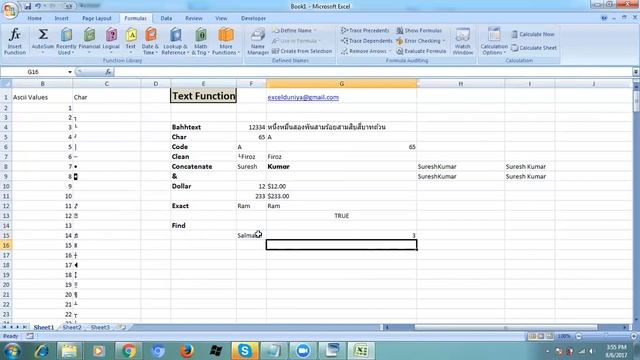Select the cell containing TRUE

(341, 216)
